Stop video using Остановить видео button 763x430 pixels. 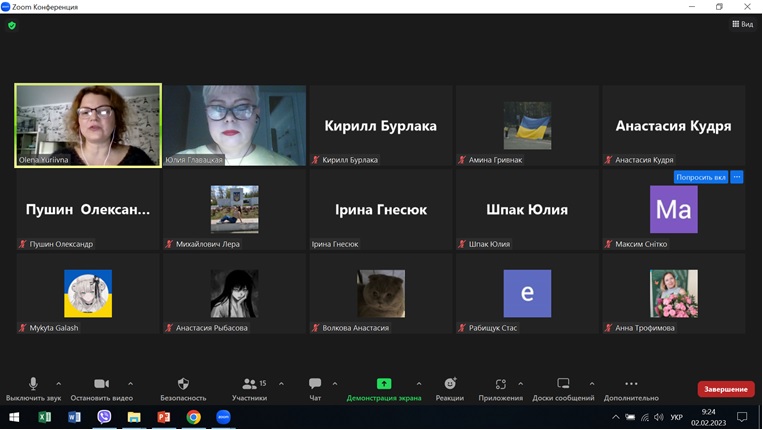[101, 389]
